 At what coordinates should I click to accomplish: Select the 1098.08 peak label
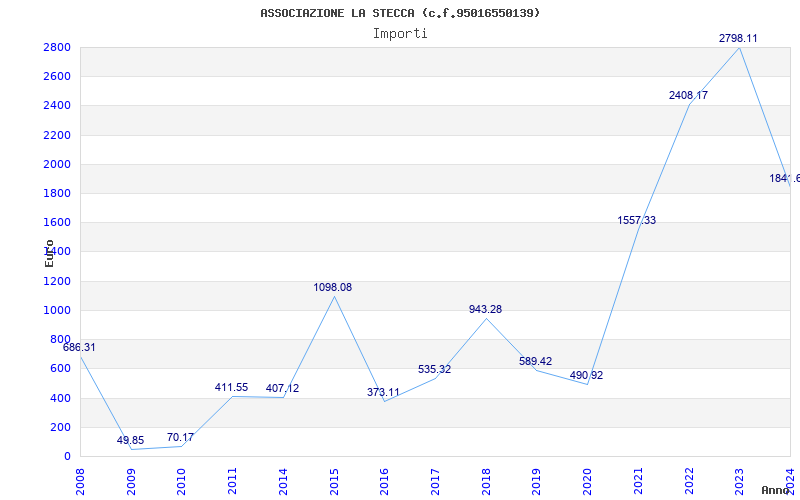click(x=333, y=287)
